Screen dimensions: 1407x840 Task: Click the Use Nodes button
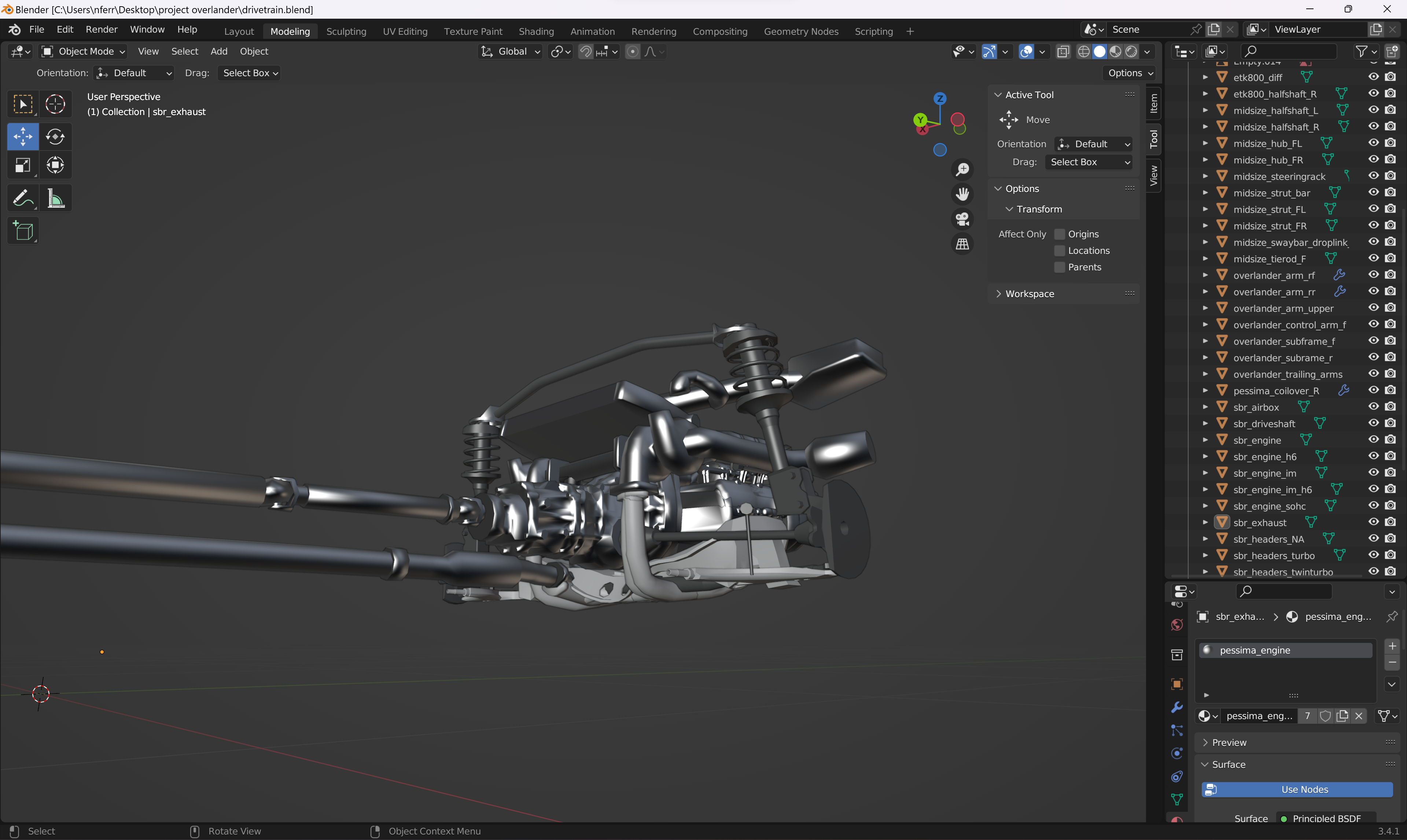(1297, 789)
